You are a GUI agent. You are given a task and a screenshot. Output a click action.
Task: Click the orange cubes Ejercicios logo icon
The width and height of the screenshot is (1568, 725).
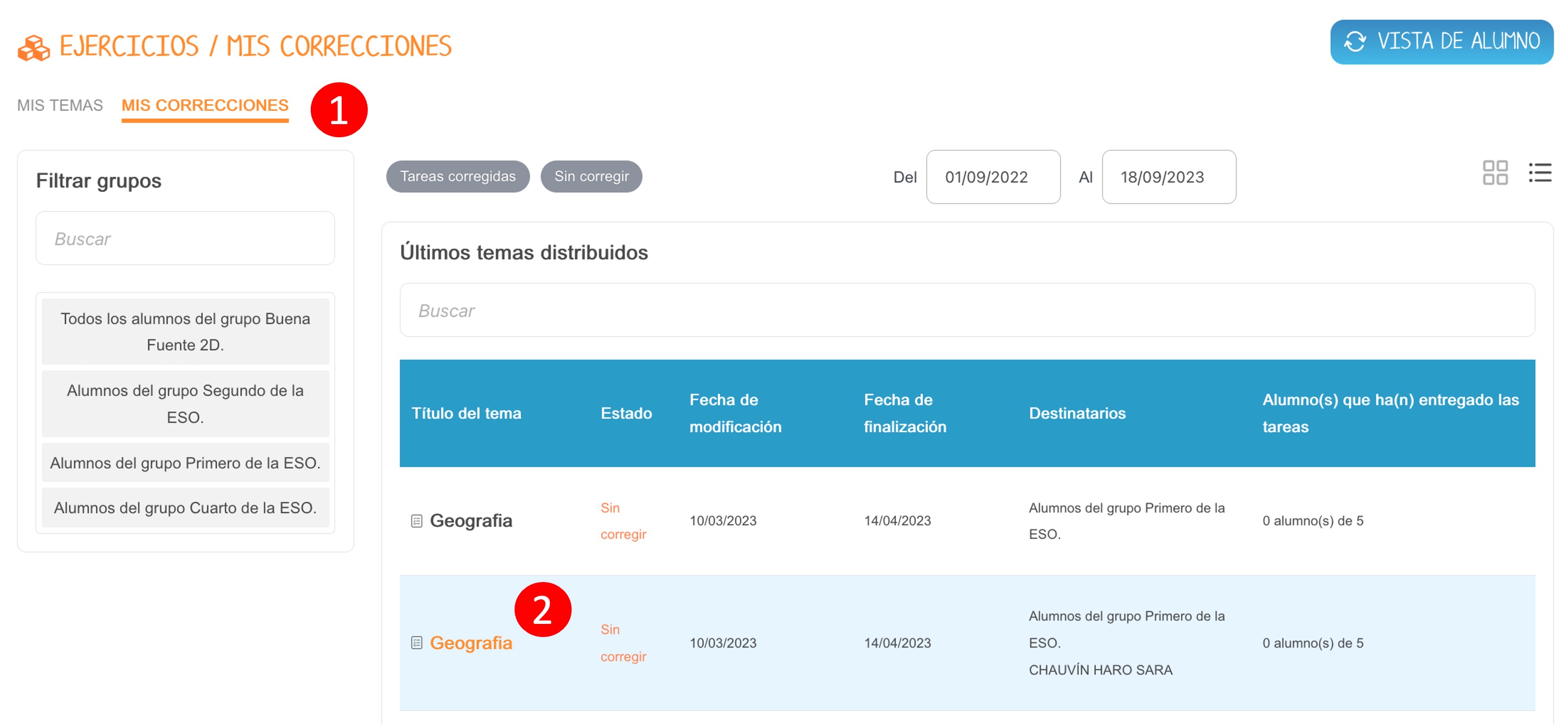pos(34,48)
